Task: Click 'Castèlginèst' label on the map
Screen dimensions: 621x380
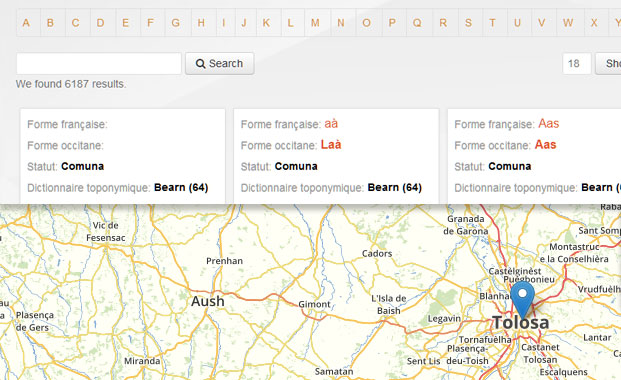Action: [515, 271]
